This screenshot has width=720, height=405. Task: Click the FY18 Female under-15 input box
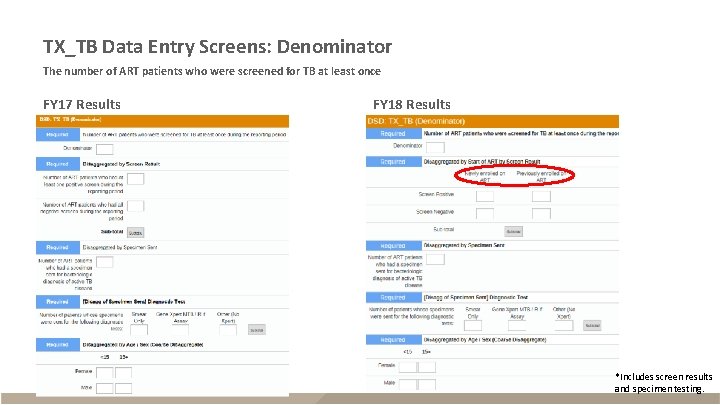(408, 367)
